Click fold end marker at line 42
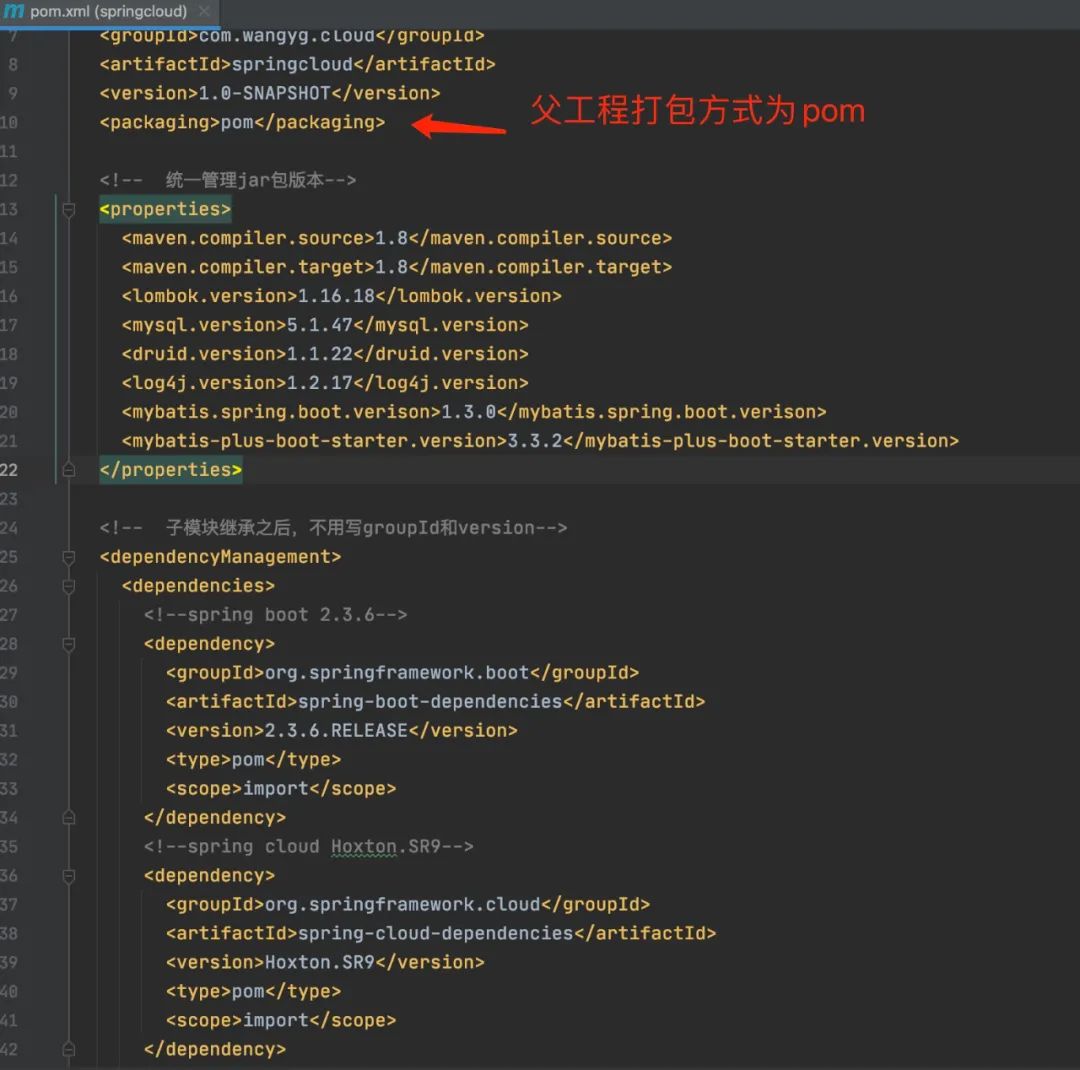Viewport: 1080px width, 1070px height. point(68,1049)
